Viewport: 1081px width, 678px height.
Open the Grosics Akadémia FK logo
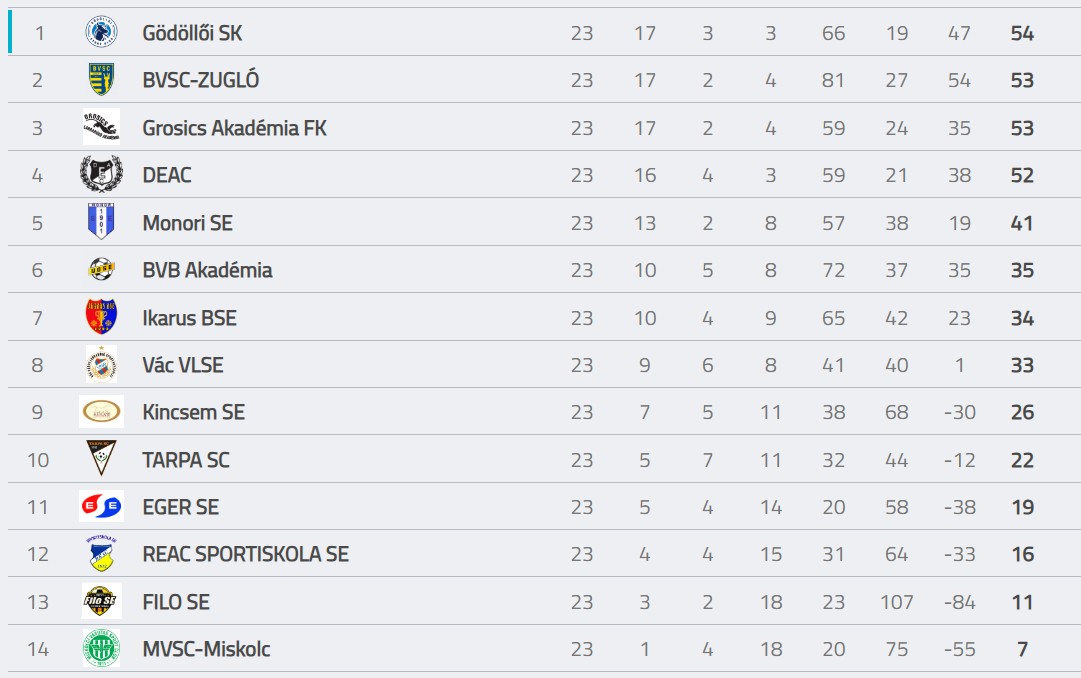[101, 127]
